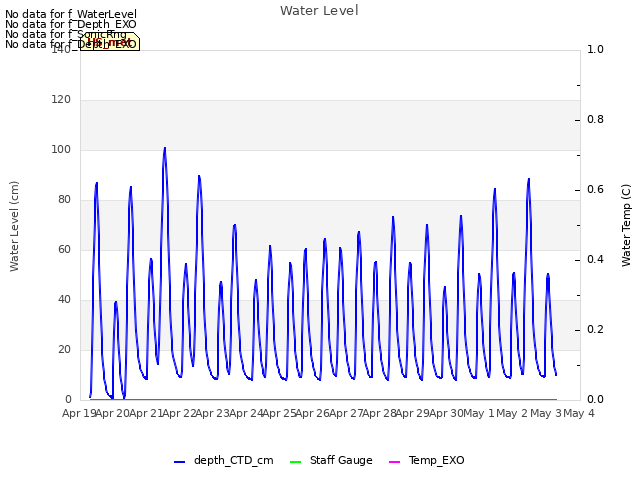Click the May 4 x-axis tick label
The width and height of the screenshot is (640, 480).
click(x=579, y=413)
